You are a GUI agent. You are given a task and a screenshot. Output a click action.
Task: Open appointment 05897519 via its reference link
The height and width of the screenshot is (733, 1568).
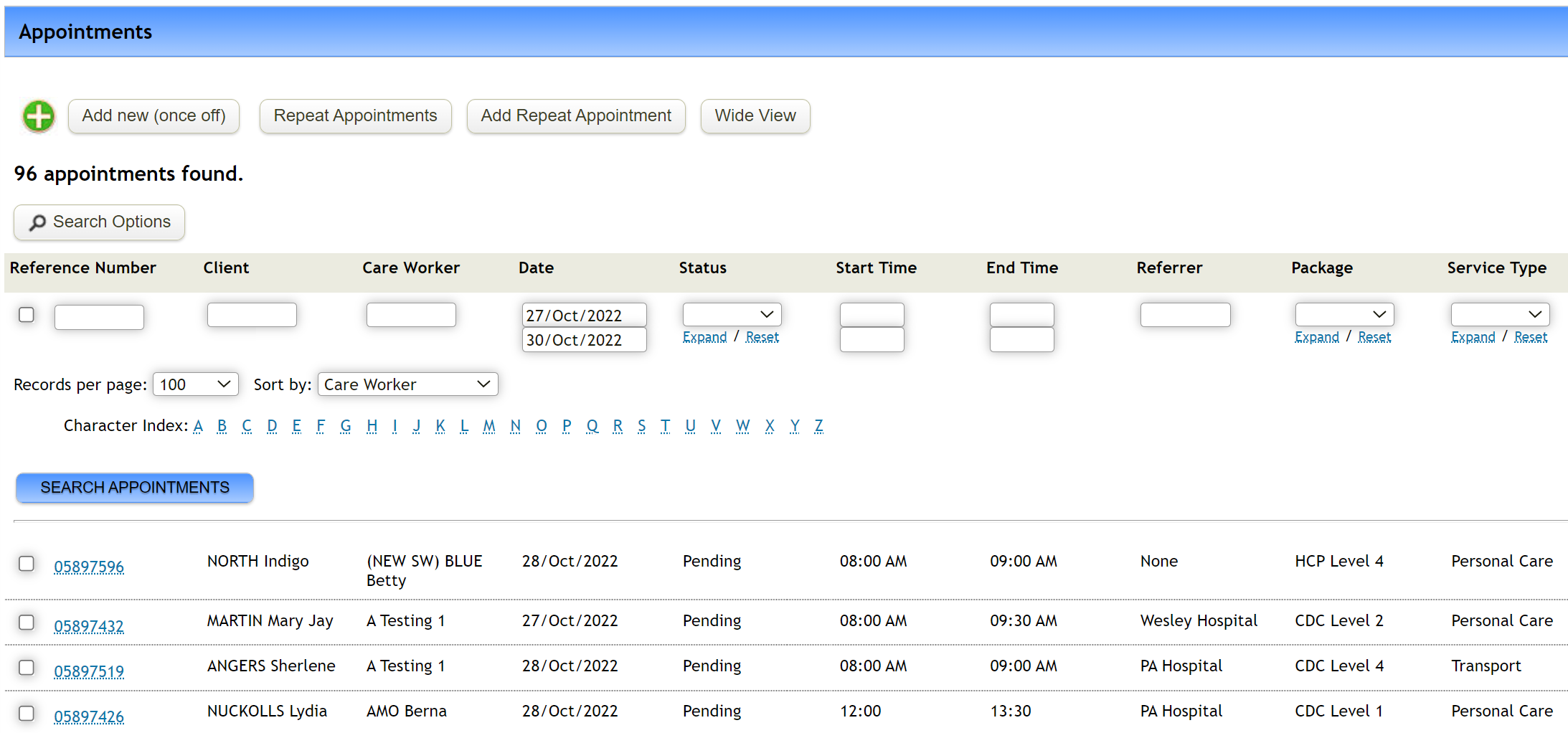[x=88, y=671]
